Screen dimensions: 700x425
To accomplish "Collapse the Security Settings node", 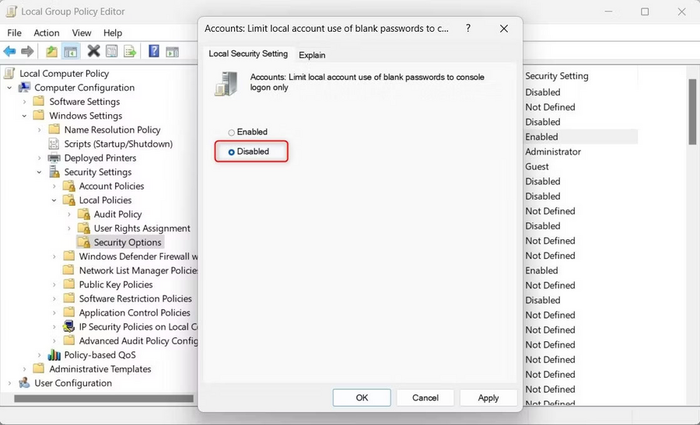I will (39, 172).
